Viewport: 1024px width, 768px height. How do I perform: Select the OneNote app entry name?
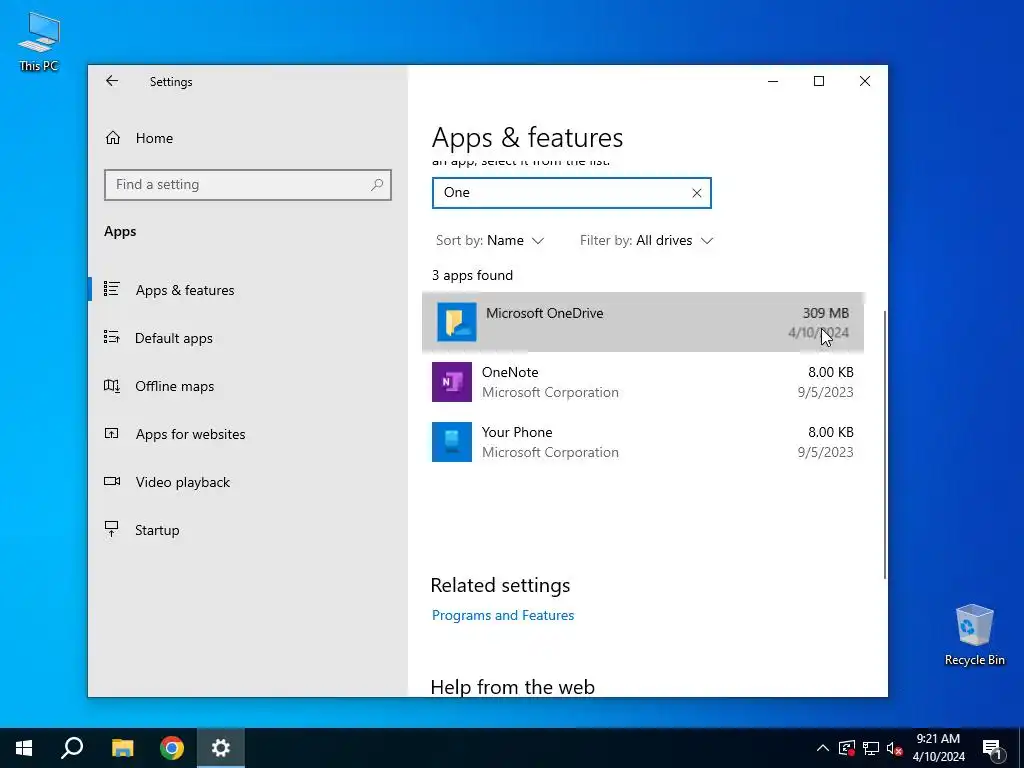510,372
